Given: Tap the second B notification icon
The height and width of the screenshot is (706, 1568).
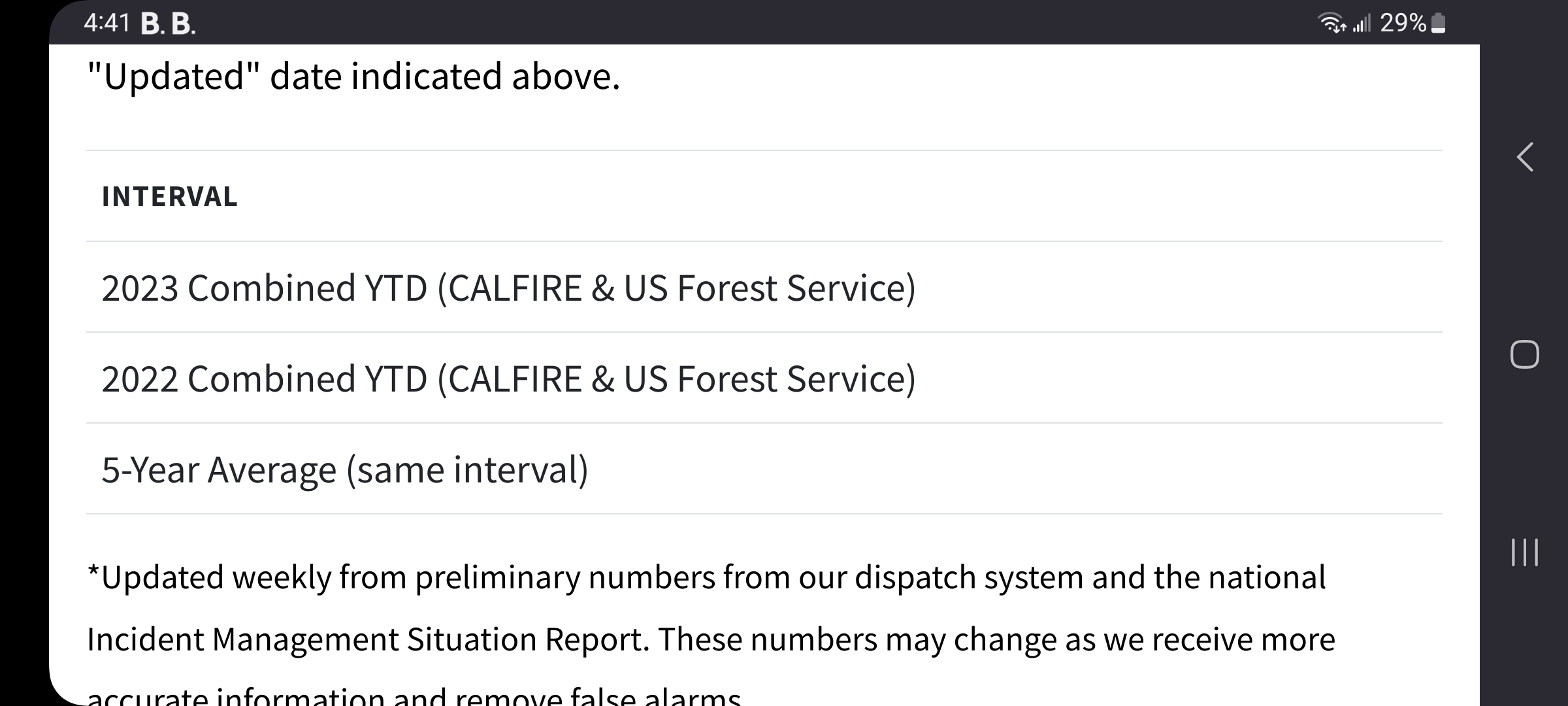Looking at the screenshot, I should point(183,24).
